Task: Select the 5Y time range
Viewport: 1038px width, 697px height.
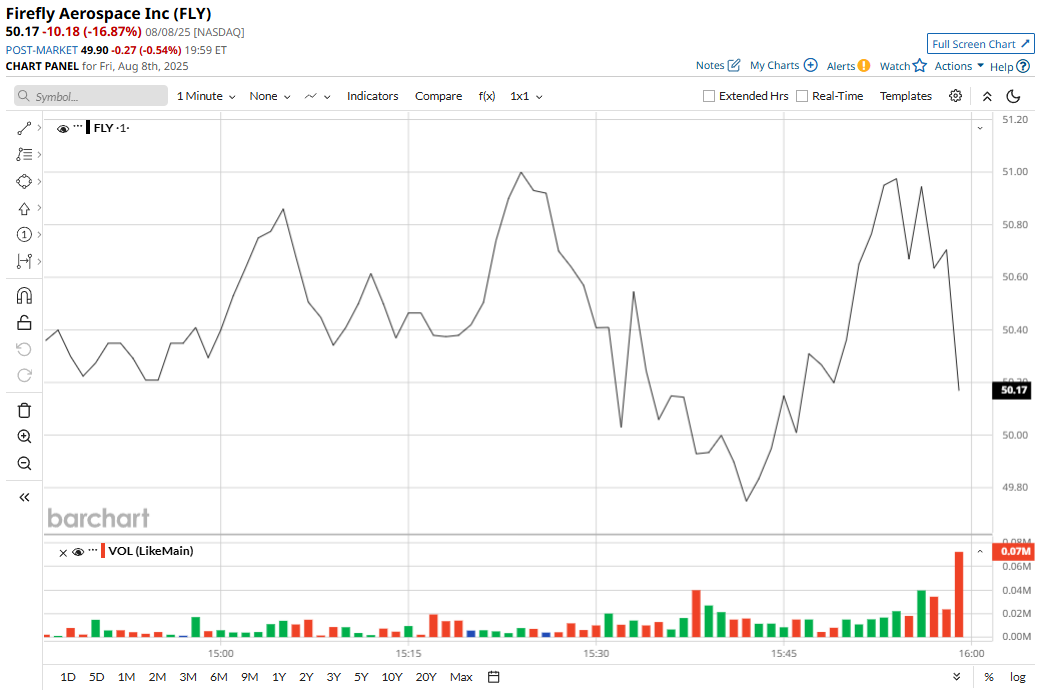Action: (x=361, y=677)
